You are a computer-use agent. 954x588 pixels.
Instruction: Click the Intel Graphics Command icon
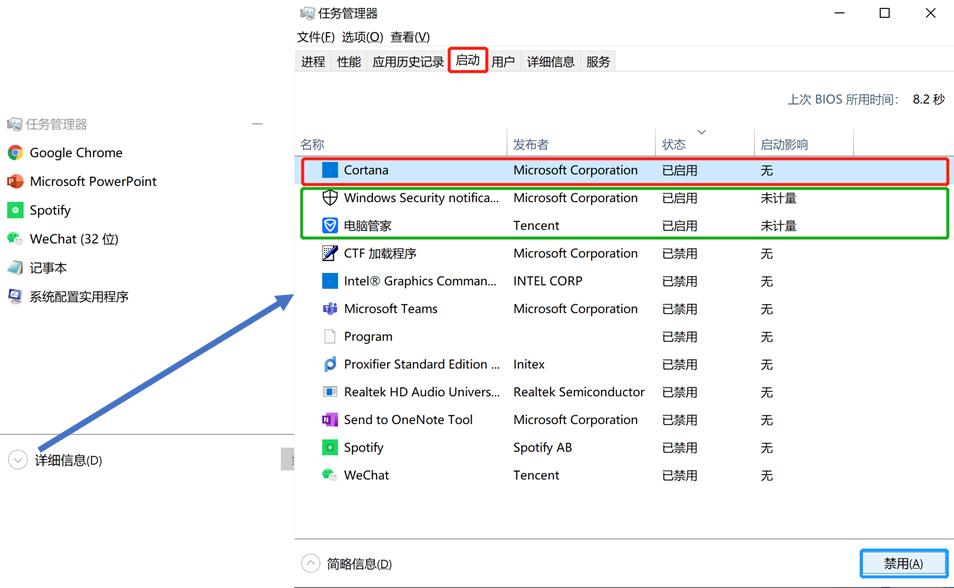330,281
